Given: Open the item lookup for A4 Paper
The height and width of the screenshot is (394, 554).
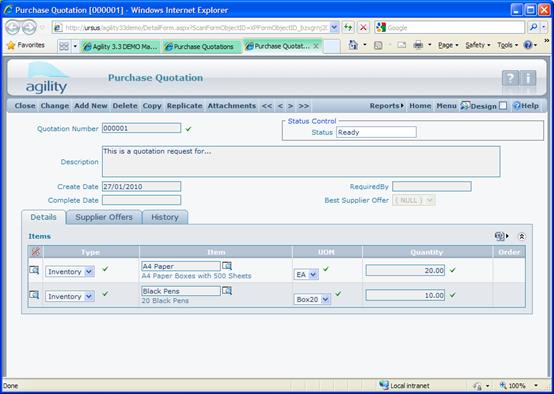Looking at the screenshot, I should click(227, 266).
